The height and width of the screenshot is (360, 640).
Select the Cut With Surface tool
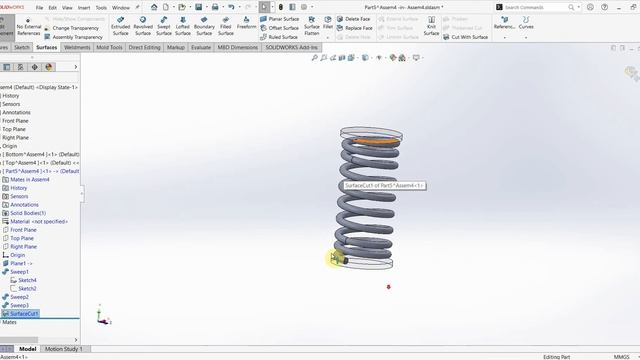pyautogui.click(x=465, y=37)
